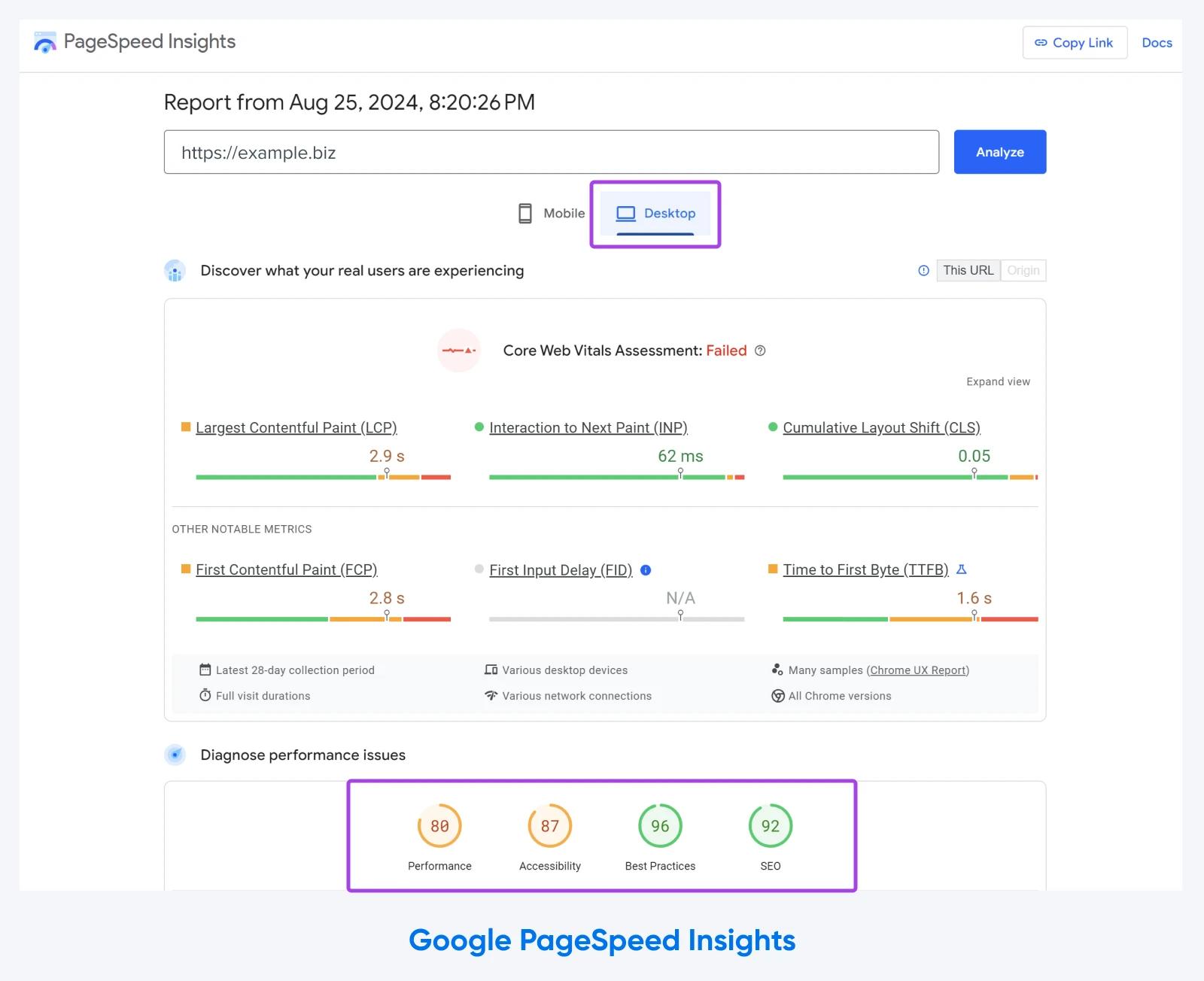Click the TTFB experimental flask icon
Image resolution: width=1204 pixels, height=981 pixels.
coord(961,569)
